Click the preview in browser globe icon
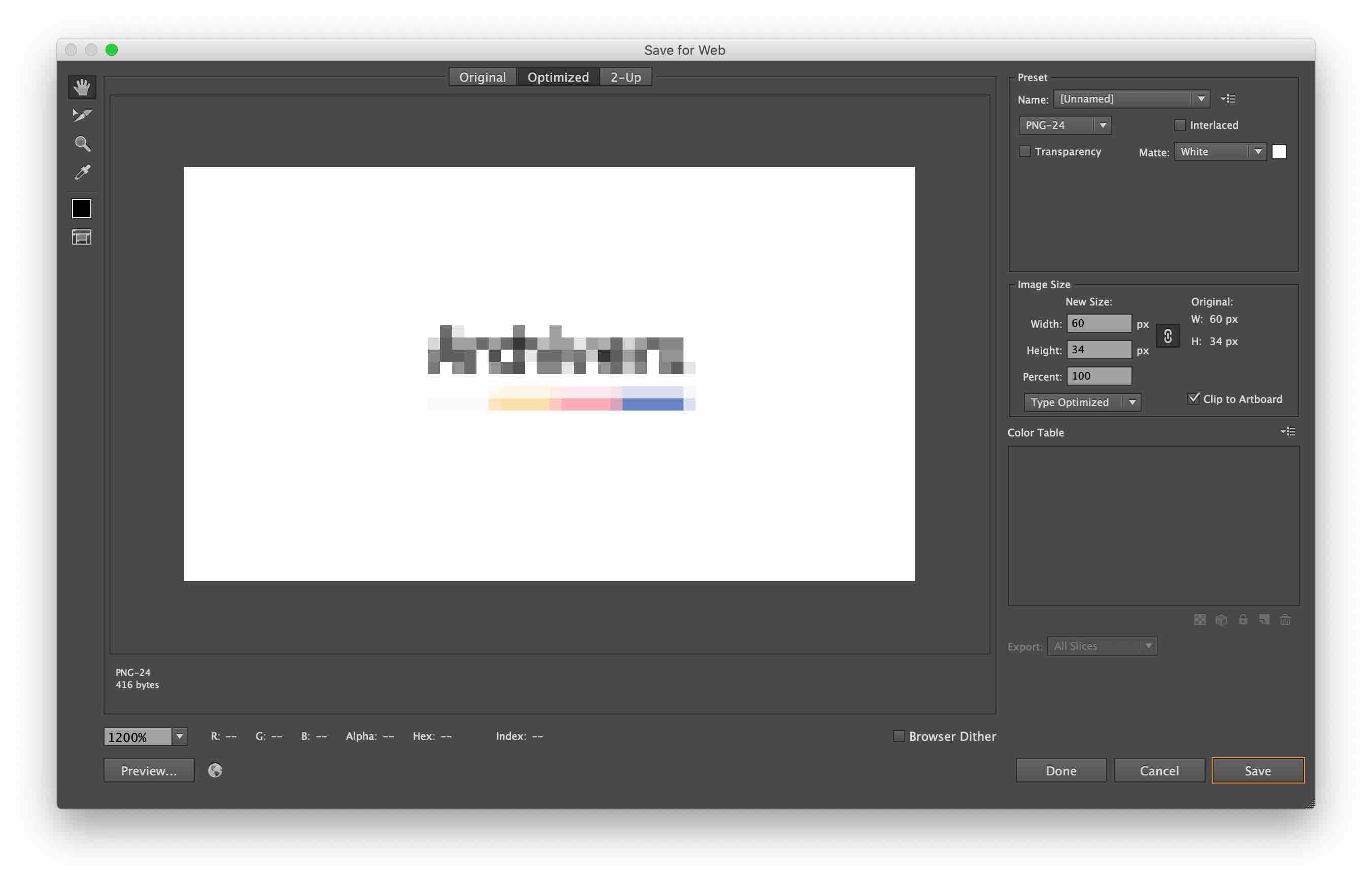Screen dimensions: 1372x884 pos(215,770)
